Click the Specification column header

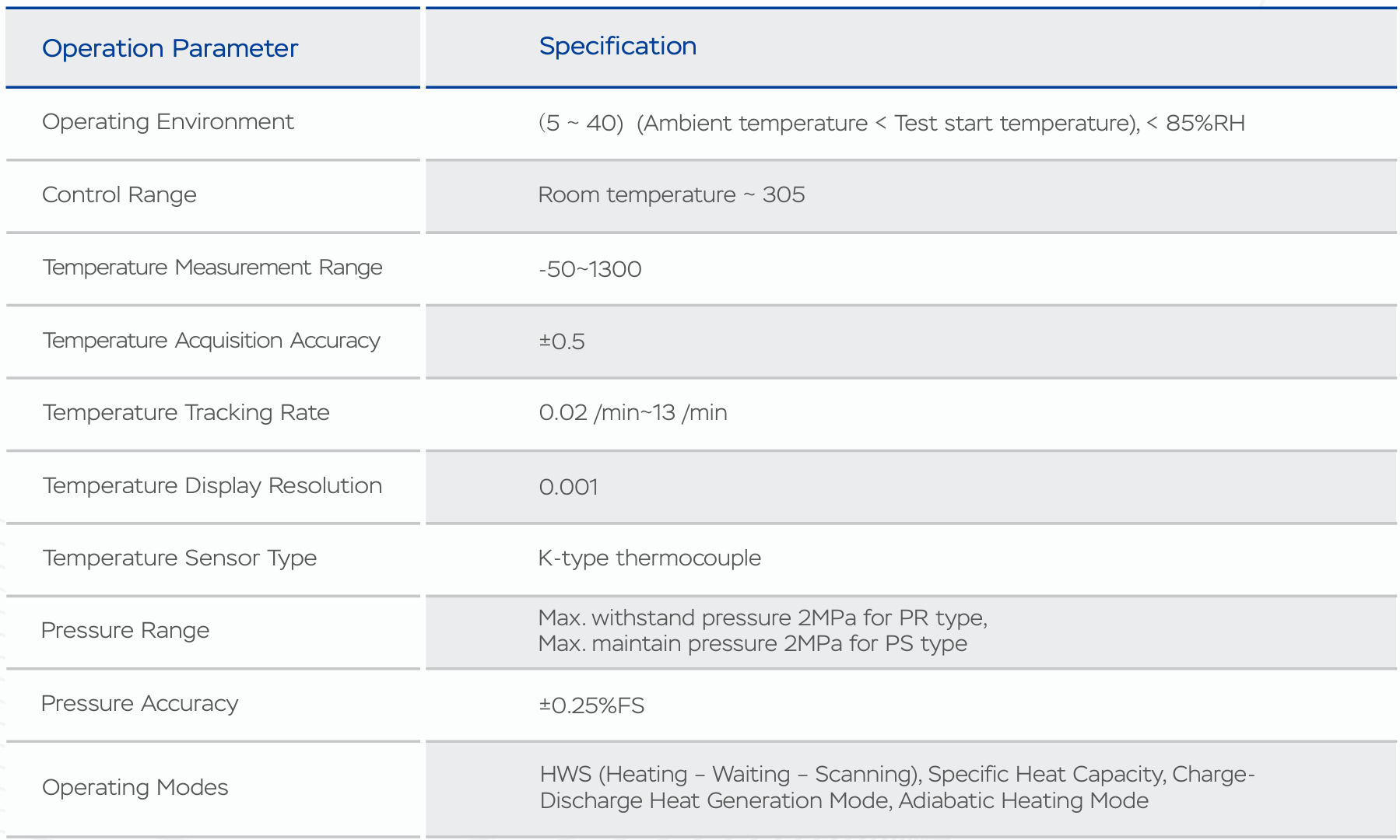tap(617, 47)
